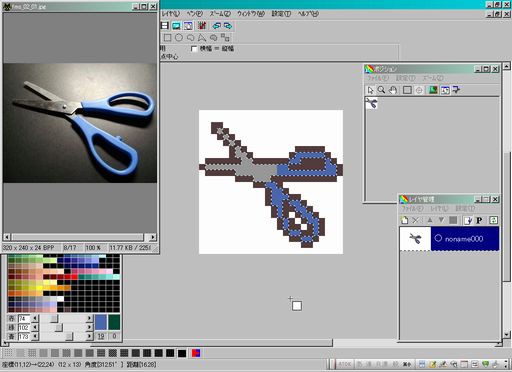Pick the blue foreground color swatch
Viewport: 512px width, 372px height.
(x=101, y=322)
